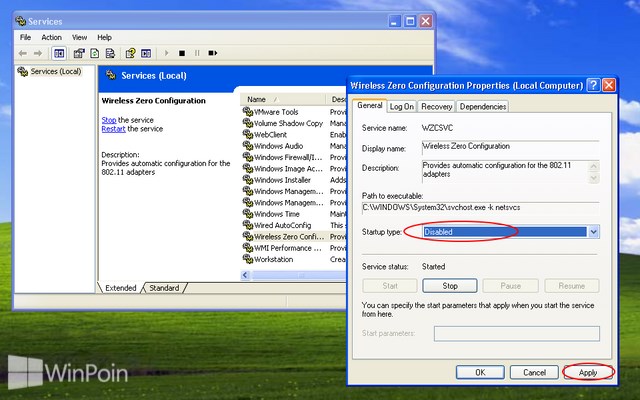Click the list's horizontal scrollbar left arrow
Image resolution: width=640 pixels, height=400 pixels.
tap(245, 275)
